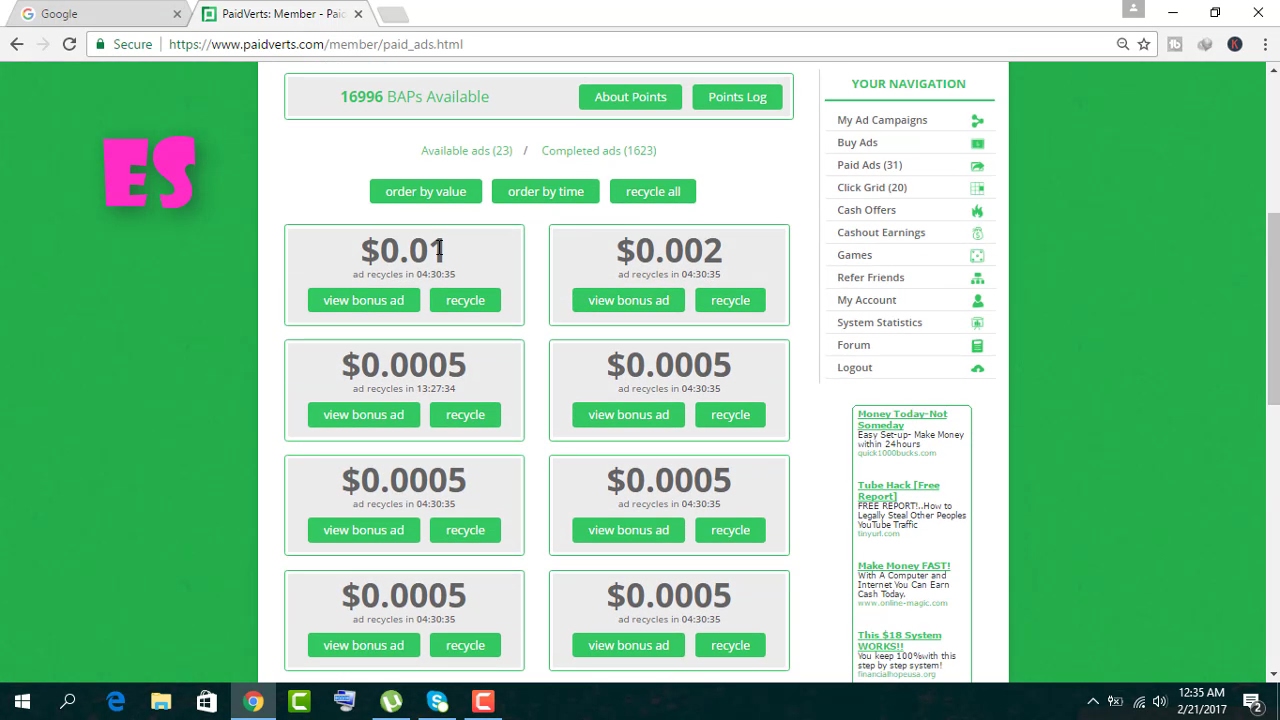Click the About Points button

coord(630,97)
